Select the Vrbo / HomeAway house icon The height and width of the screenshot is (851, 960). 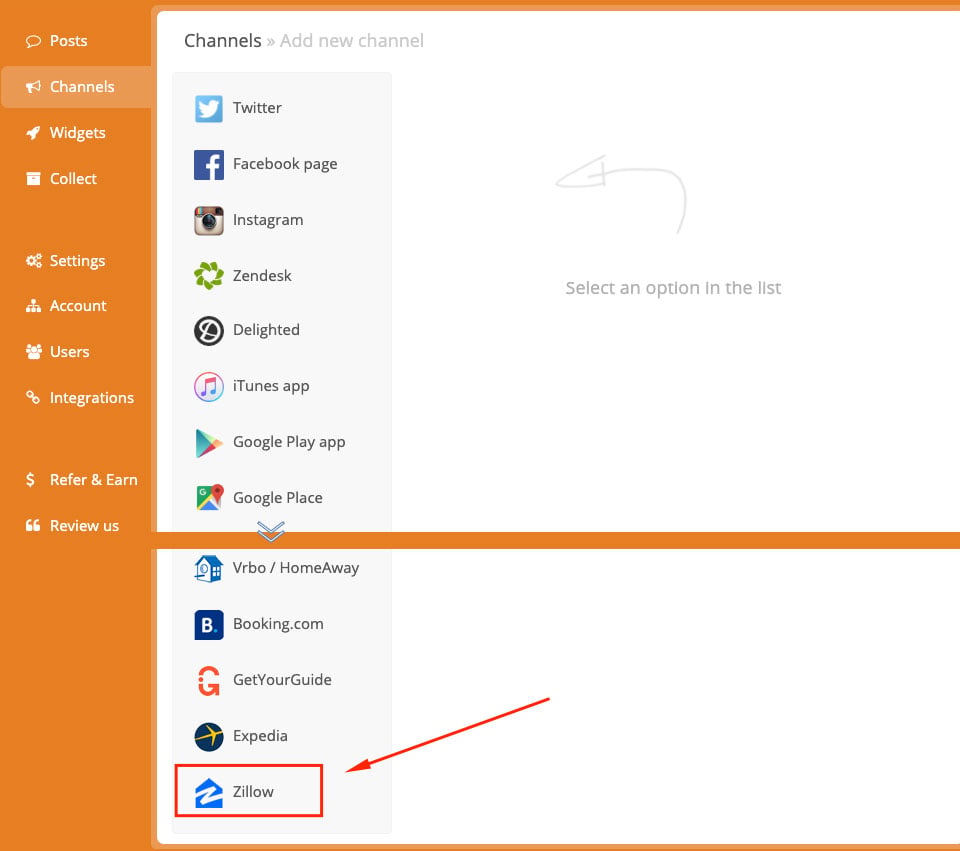(x=208, y=569)
